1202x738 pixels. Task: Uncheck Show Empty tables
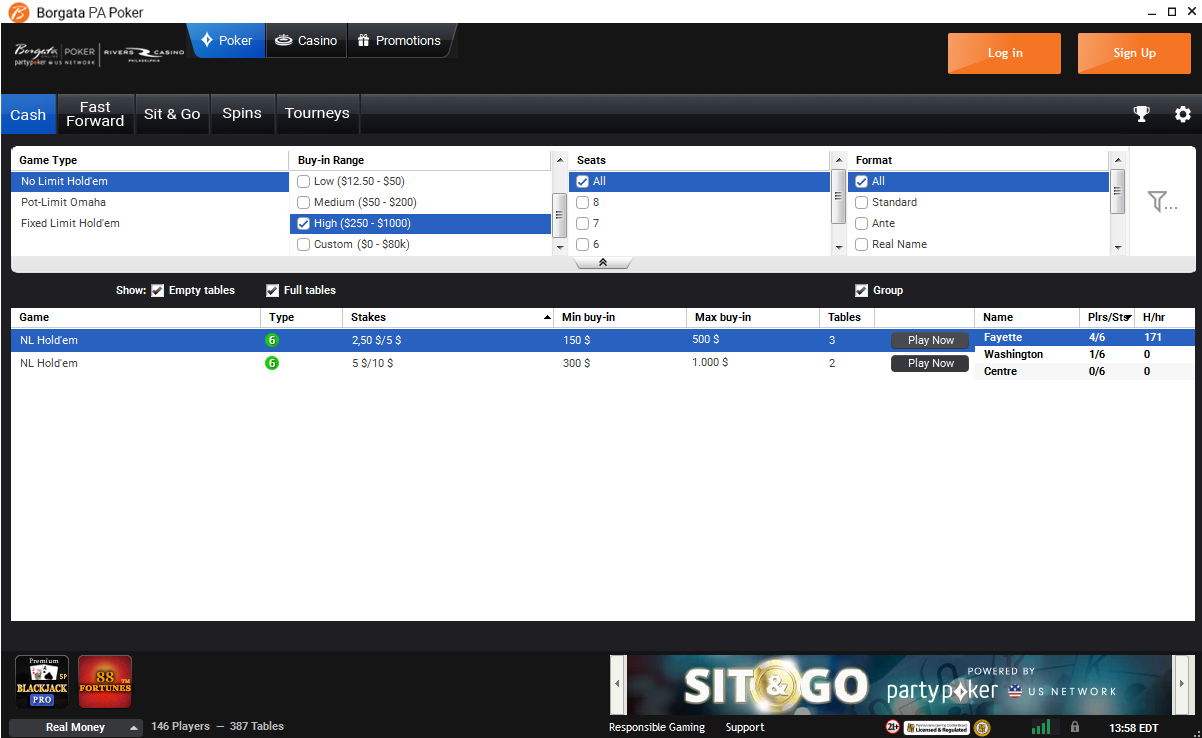[157, 291]
